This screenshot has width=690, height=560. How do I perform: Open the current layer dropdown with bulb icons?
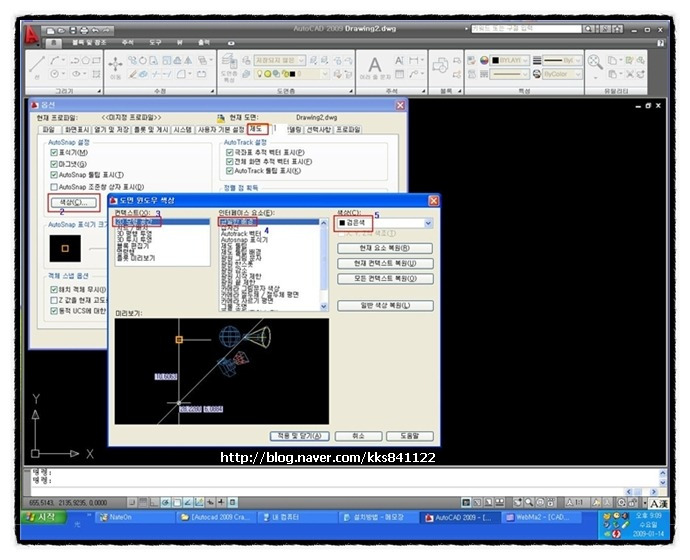tap(324, 74)
